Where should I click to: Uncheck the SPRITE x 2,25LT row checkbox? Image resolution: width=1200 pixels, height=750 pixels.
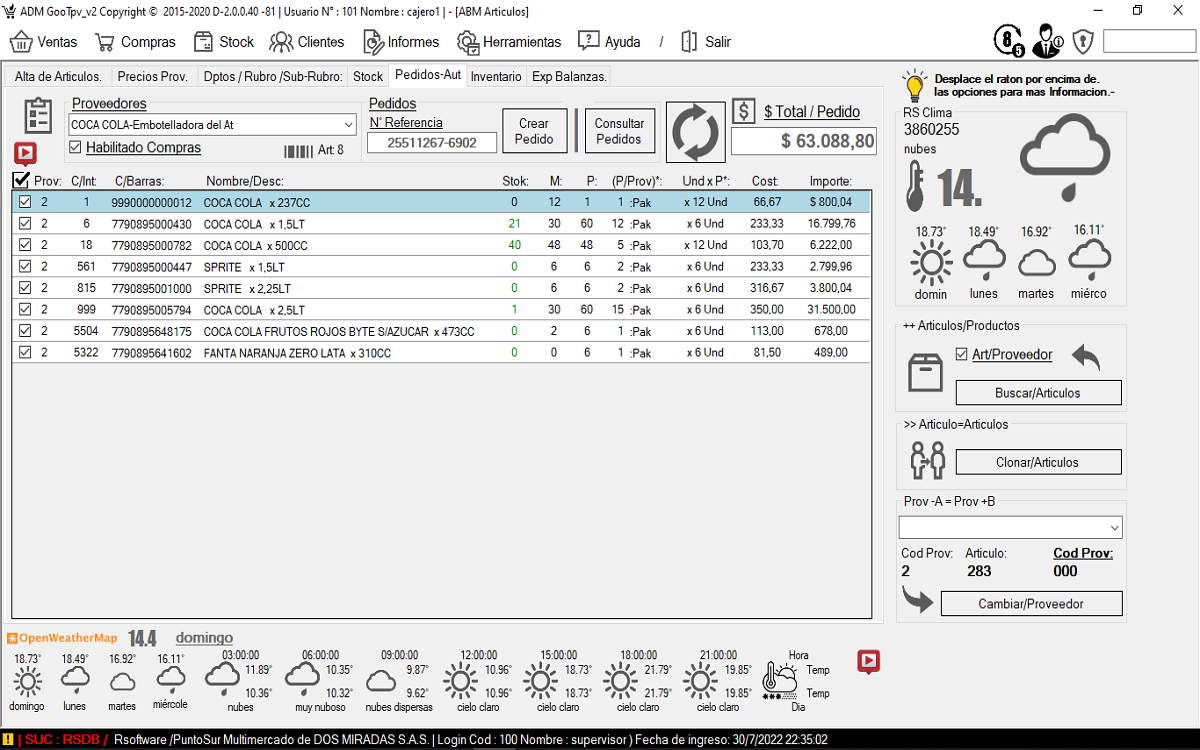click(26, 288)
